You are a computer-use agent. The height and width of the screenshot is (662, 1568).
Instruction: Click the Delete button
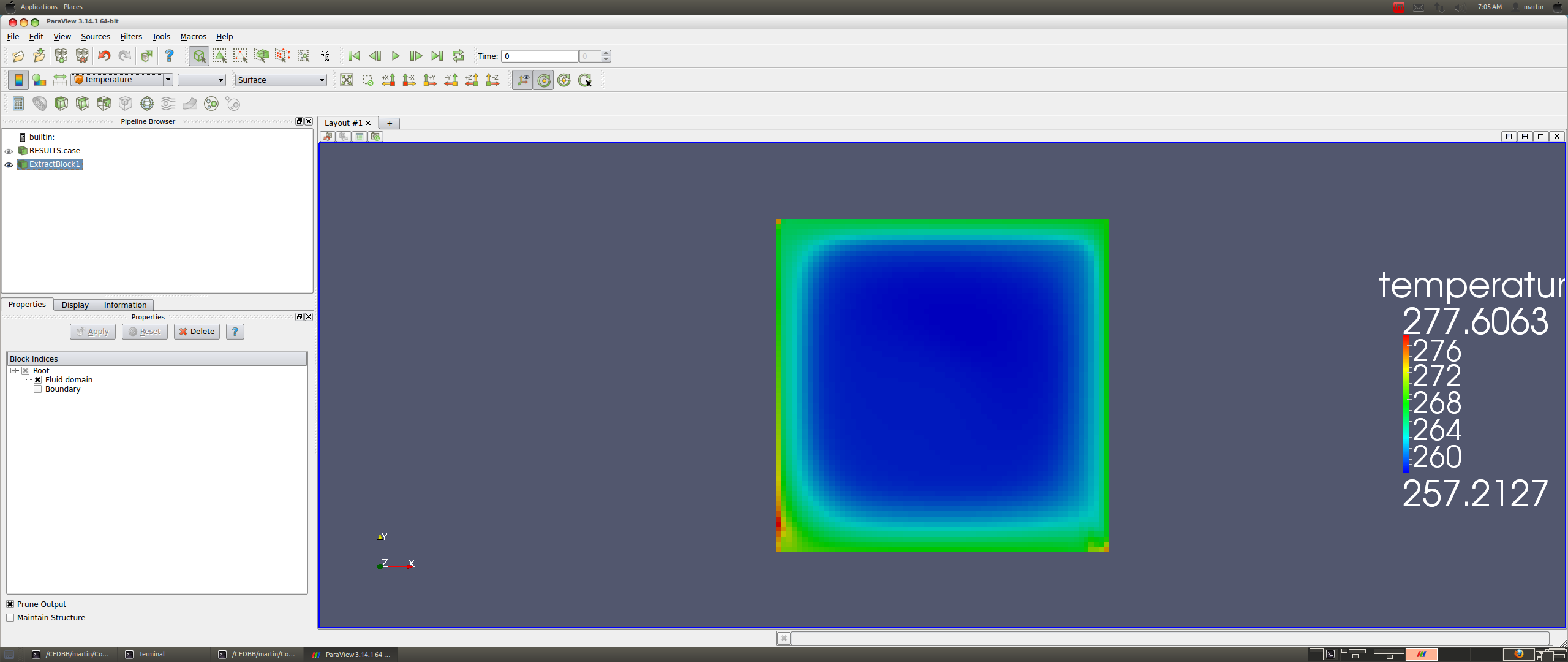(x=197, y=332)
